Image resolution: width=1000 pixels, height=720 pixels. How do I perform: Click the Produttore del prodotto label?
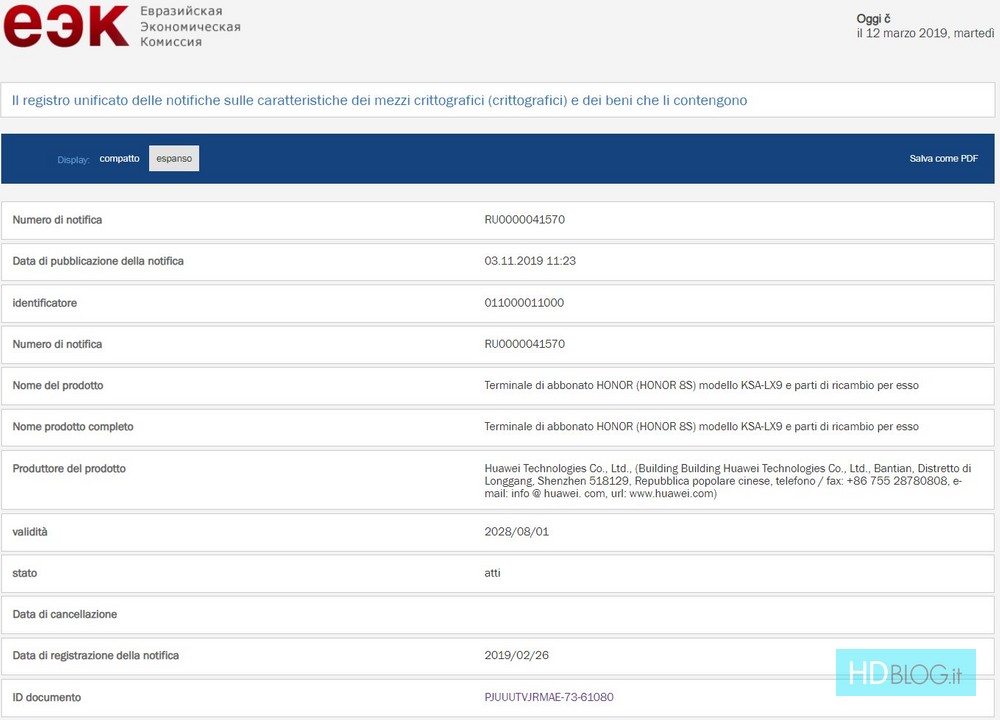(69, 468)
